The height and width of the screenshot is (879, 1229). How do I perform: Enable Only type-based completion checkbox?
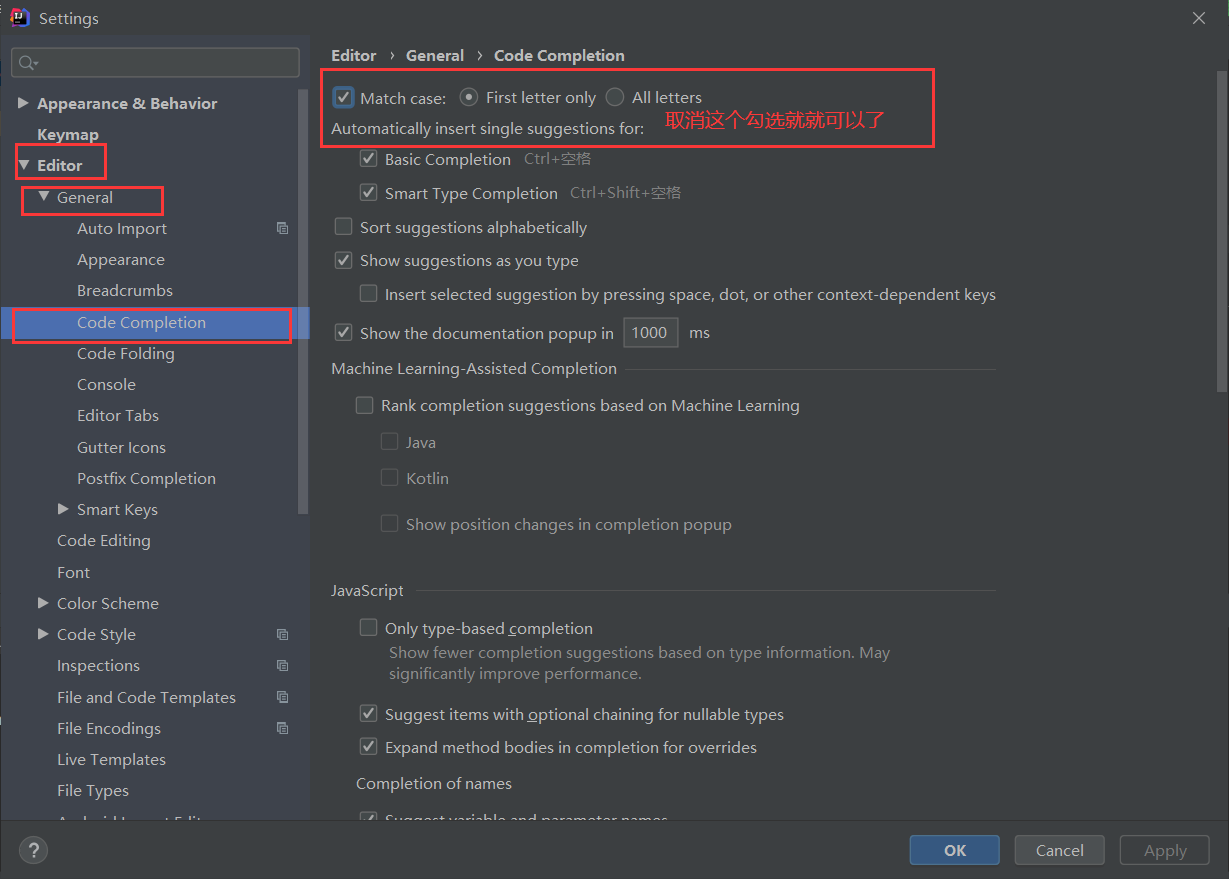(x=368, y=628)
